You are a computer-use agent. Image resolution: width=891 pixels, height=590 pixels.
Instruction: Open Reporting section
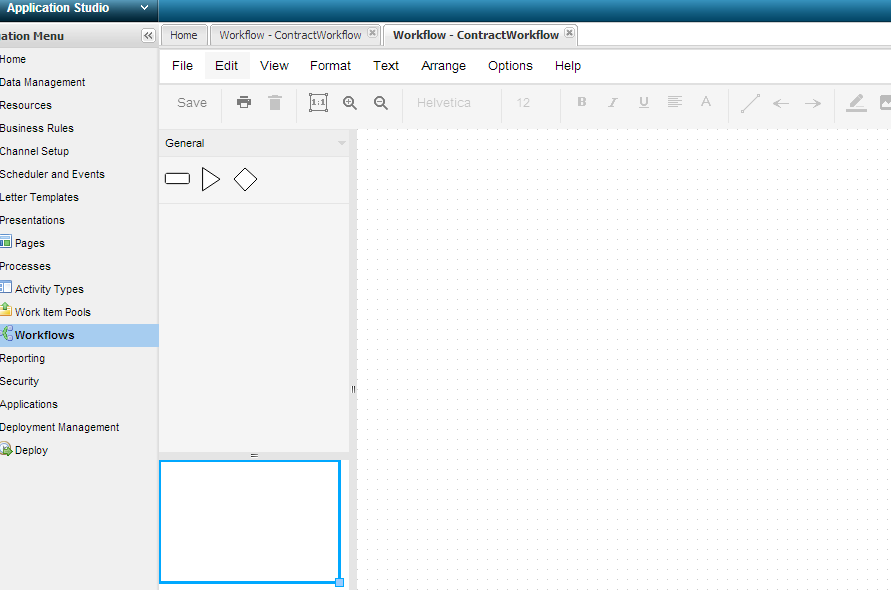(x=23, y=358)
